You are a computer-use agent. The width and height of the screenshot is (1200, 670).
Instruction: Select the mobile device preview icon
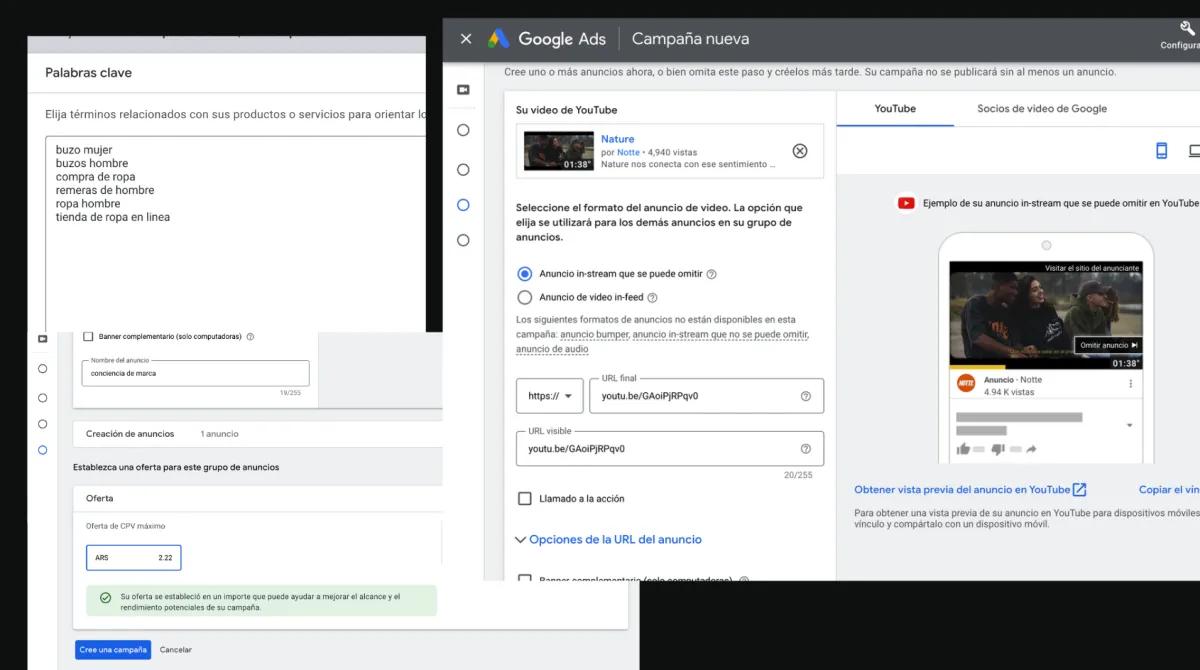pyautogui.click(x=1162, y=151)
